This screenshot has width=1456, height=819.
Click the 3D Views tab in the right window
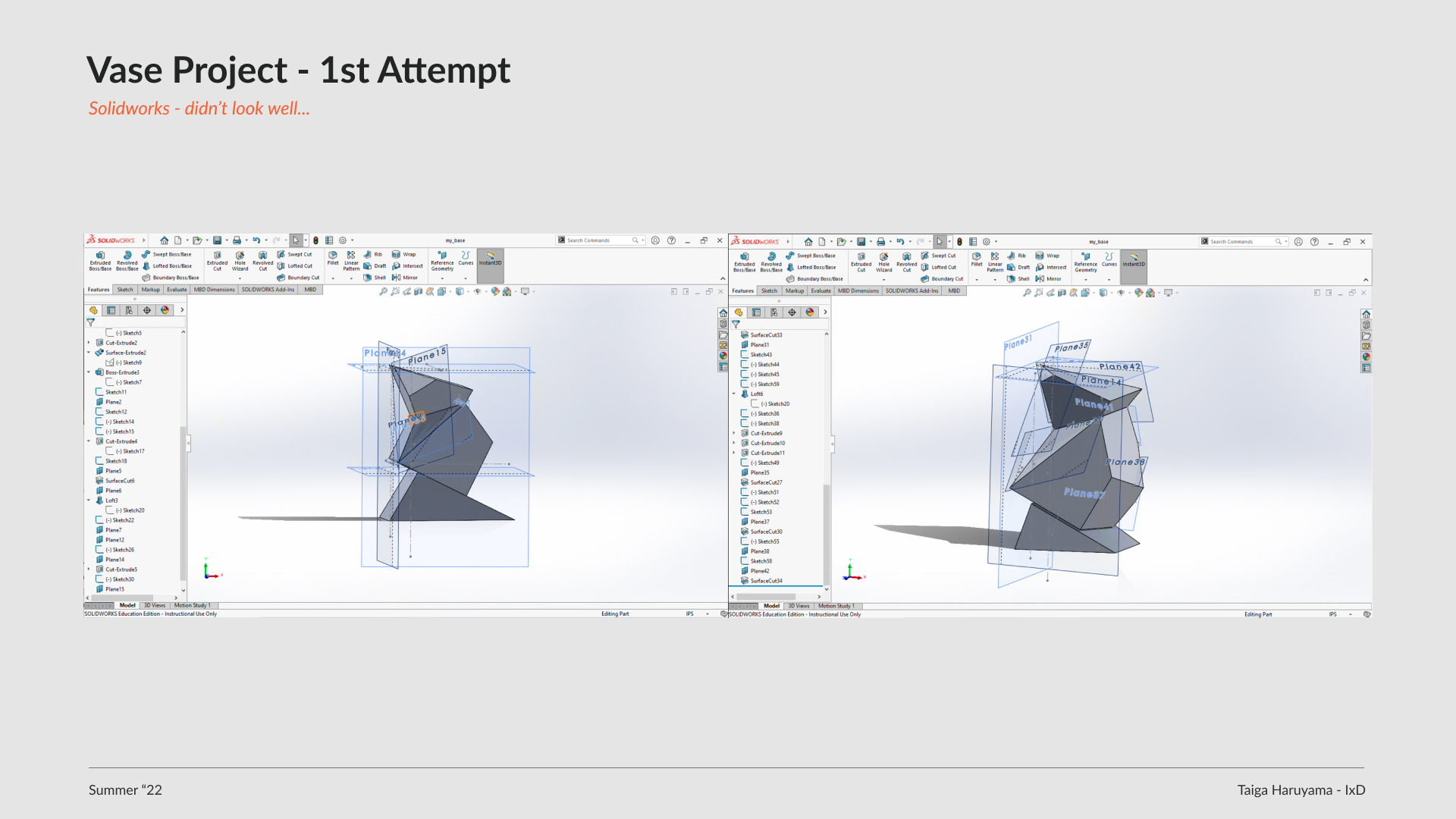tap(798, 606)
